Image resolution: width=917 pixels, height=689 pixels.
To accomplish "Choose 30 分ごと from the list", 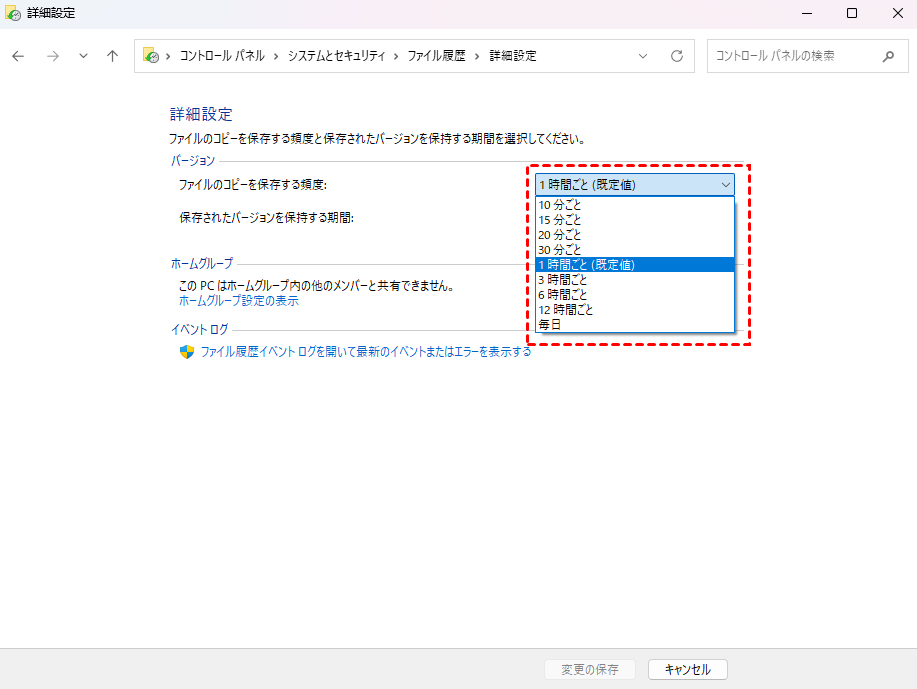I will 560,249.
